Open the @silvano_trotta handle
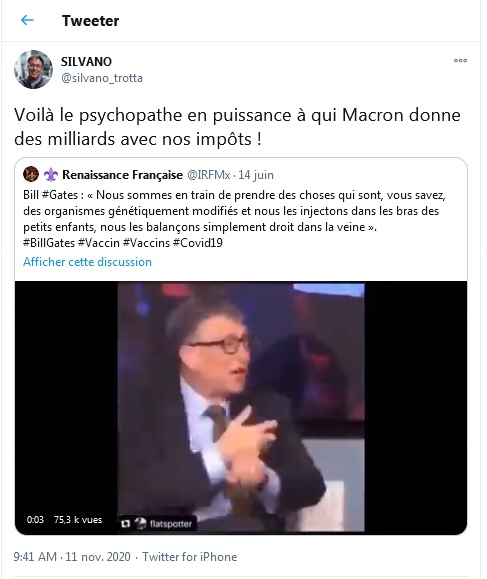The height and width of the screenshot is (579, 487). pyautogui.click(x=102, y=78)
